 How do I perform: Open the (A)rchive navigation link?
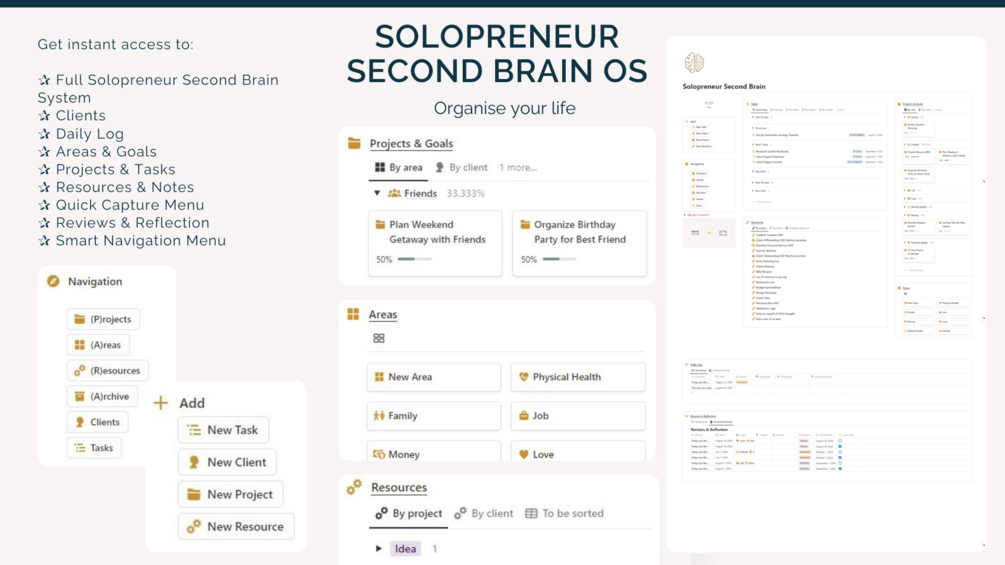point(102,396)
